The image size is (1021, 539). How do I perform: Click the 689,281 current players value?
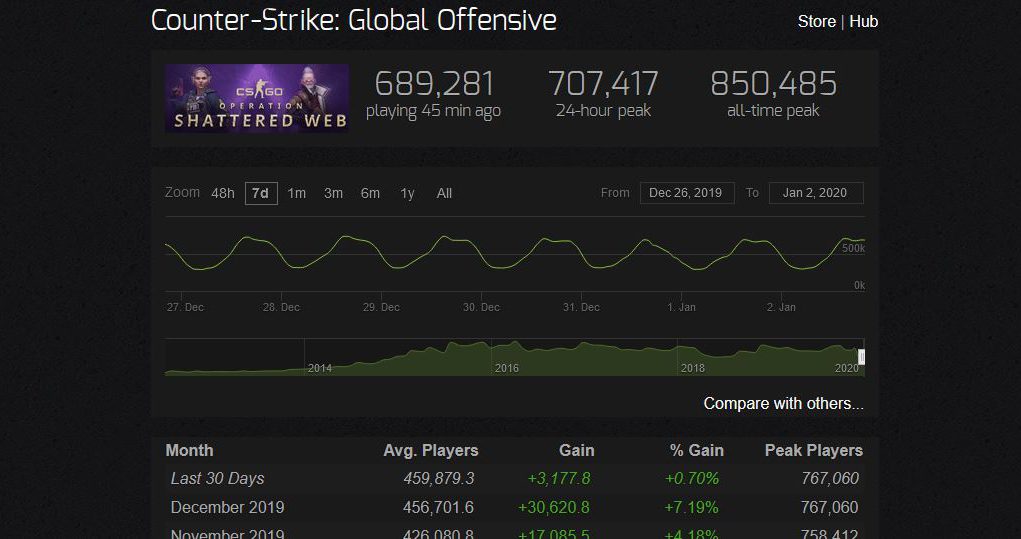click(x=434, y=84)
